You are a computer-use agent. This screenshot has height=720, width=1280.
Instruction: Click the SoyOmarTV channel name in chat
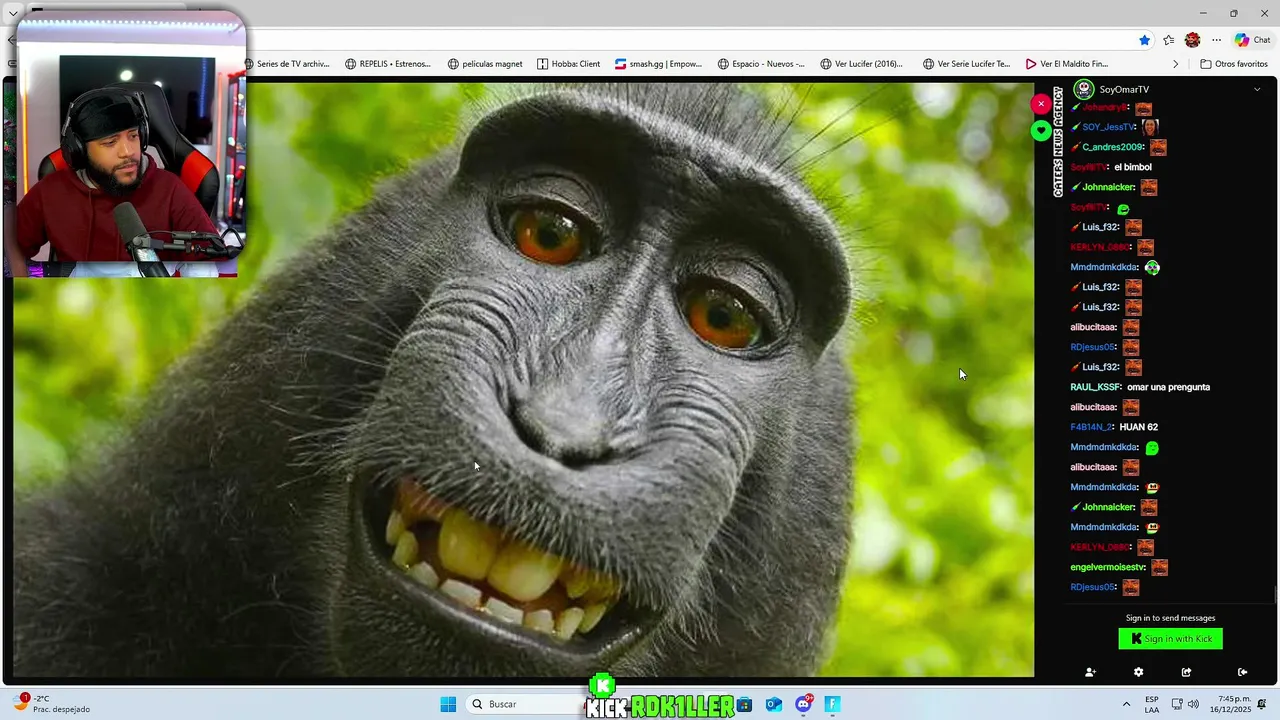point(1124,90)
